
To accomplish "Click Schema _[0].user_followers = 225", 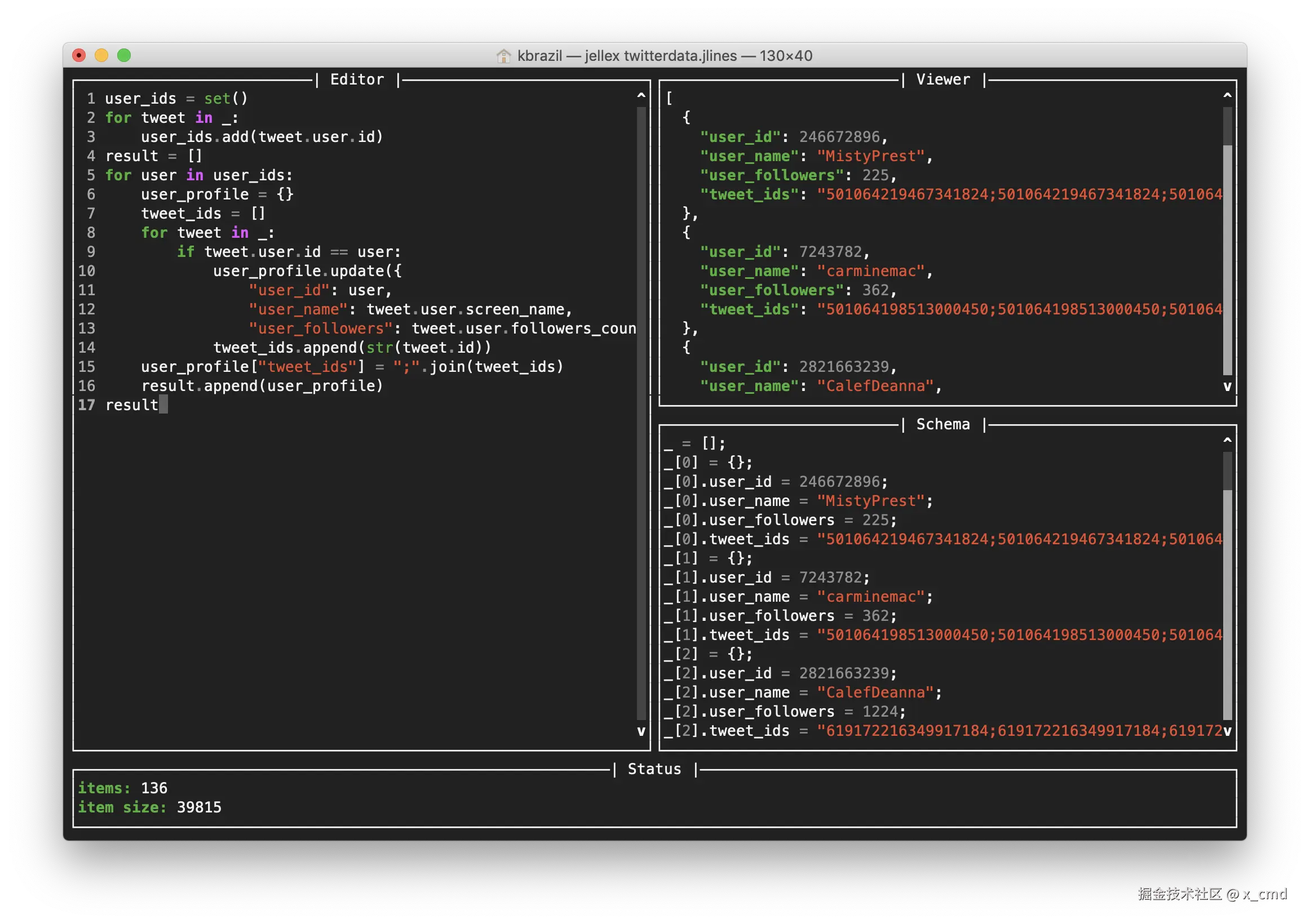I will (780, 520).
